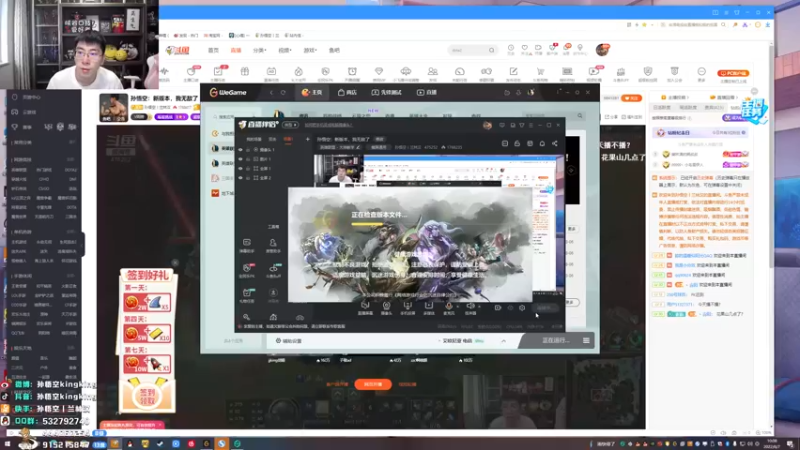
Task: Open the share icon in streaming tool header
Action: tap(555, 144)
